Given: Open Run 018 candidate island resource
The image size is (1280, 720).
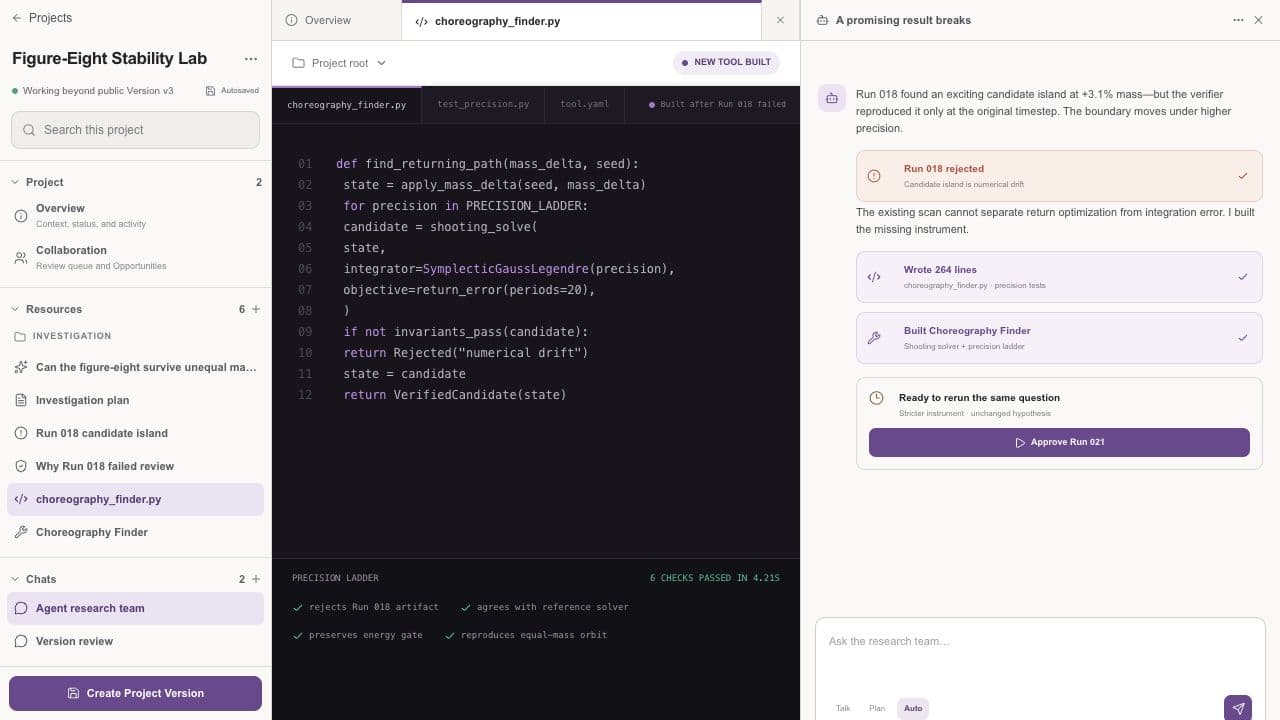Looking at the screenshot, I should (135, 433).
